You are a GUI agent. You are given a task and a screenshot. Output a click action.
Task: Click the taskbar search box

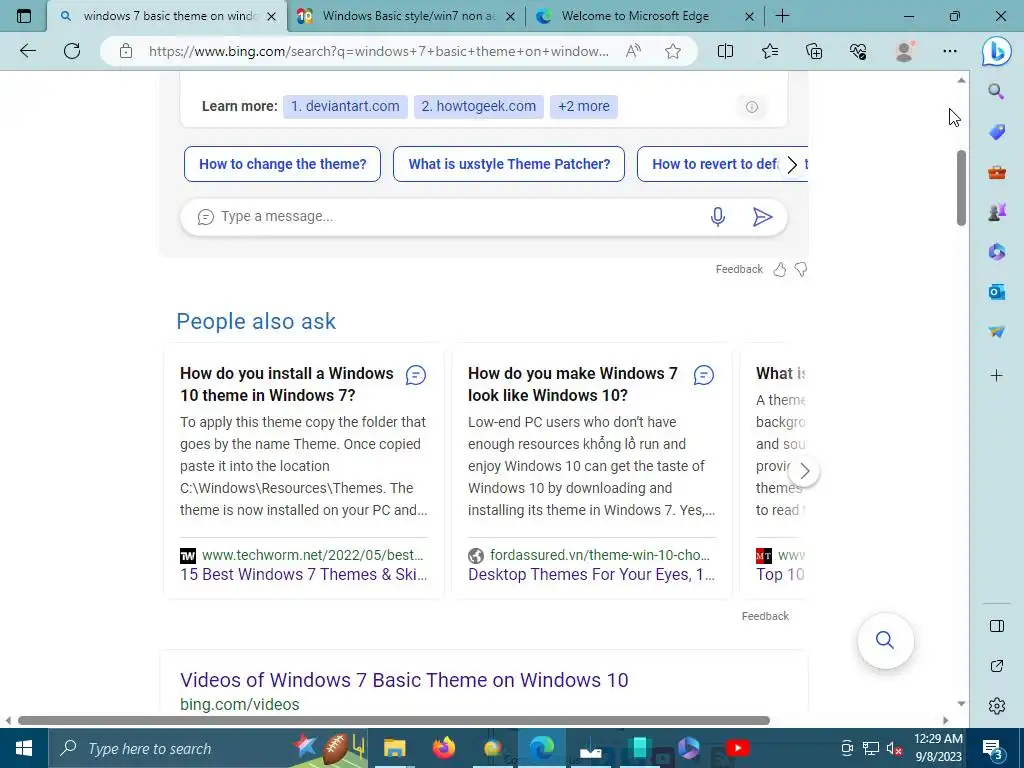coord(208,748)
